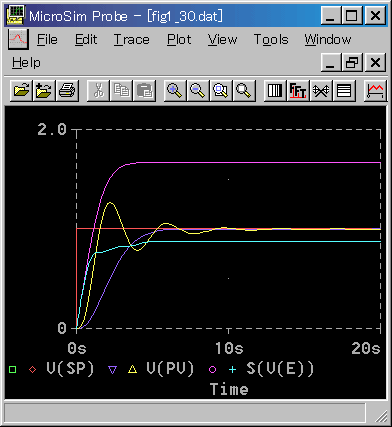The height and width of the screenshot is (427, 392).
Task: Click the magenta circle legend marker
Action: pos(212,369)
